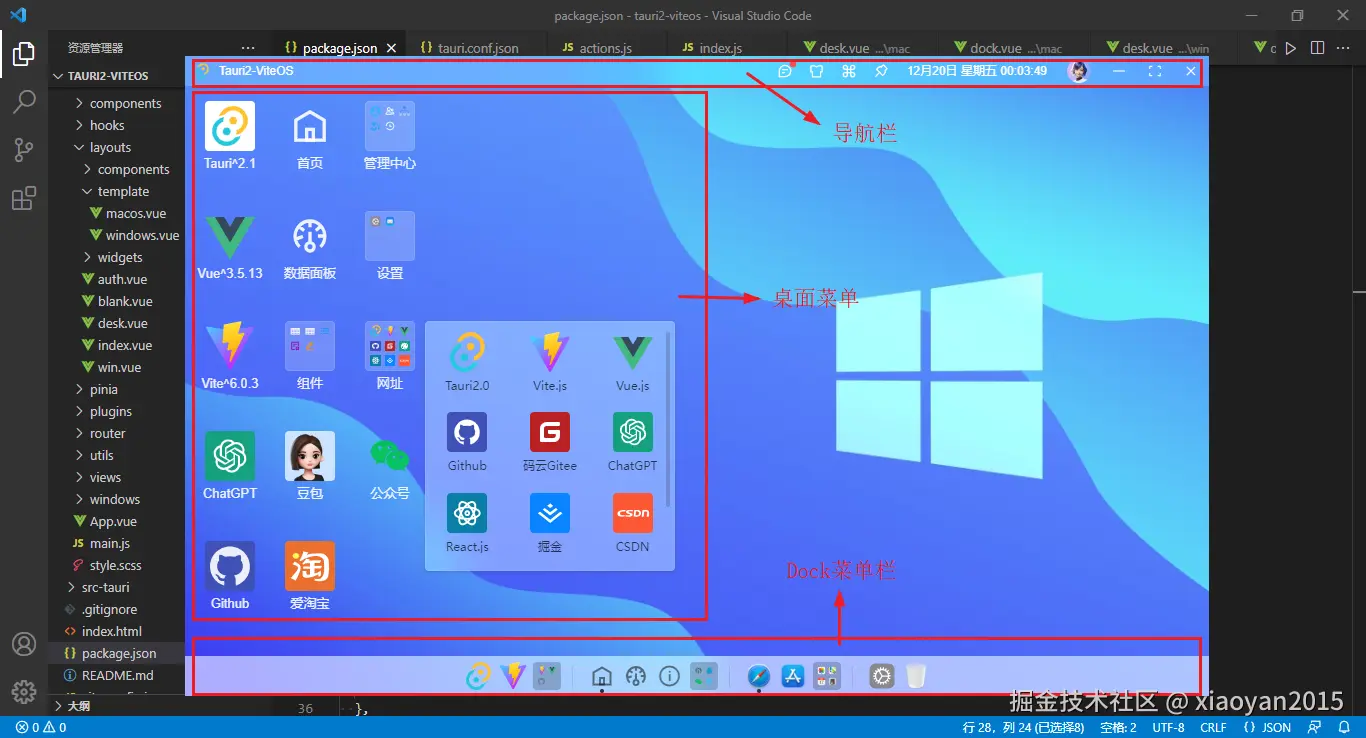
Task: Click the CSDN site icon
Action: [633, 513]
